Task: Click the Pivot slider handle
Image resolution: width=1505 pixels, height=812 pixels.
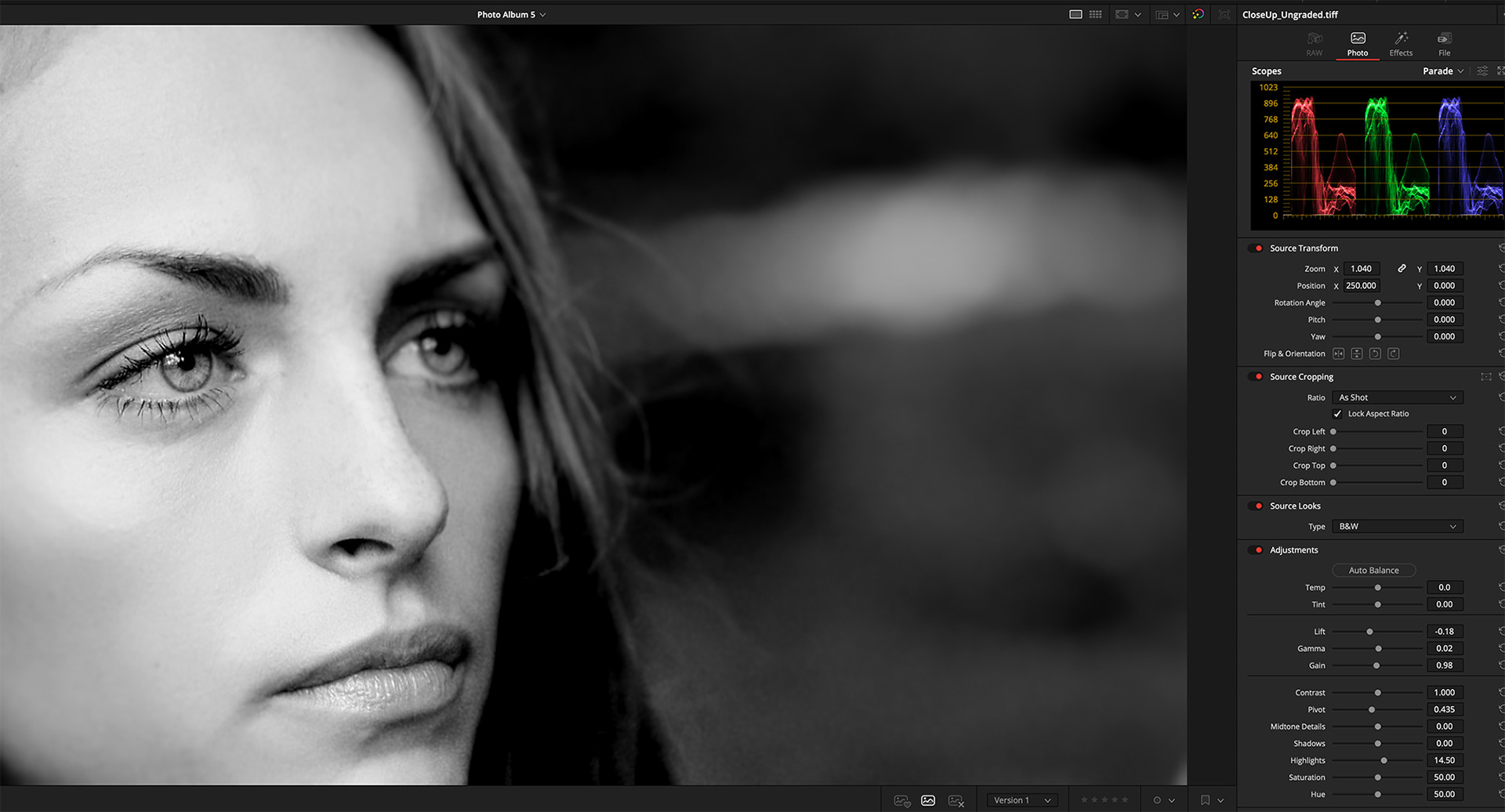Action: [1372, 710]
